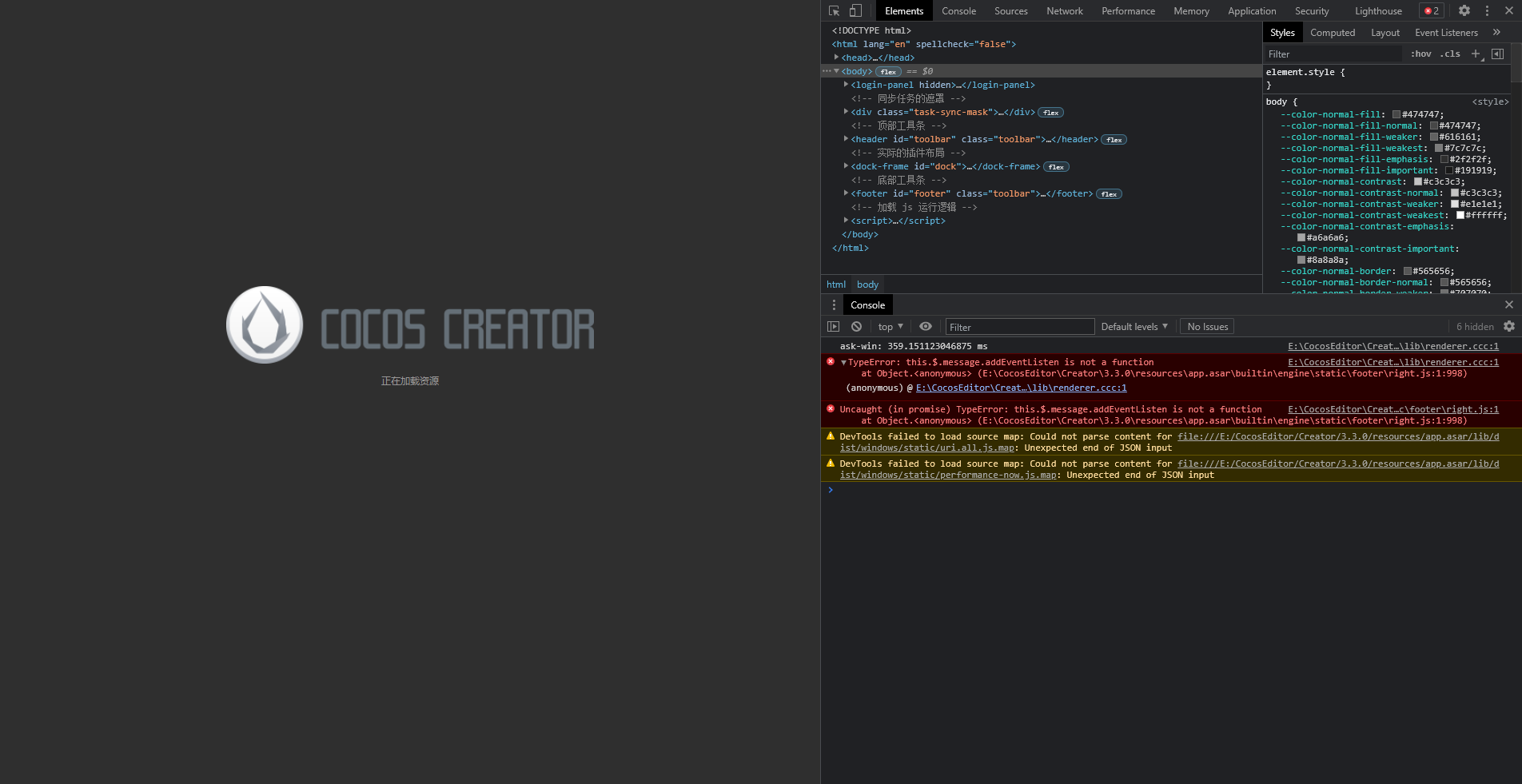Add a new style rule with the plus icon
Image resolution: width=1522 pixels, height=784 pixels.
(1476, 54)
